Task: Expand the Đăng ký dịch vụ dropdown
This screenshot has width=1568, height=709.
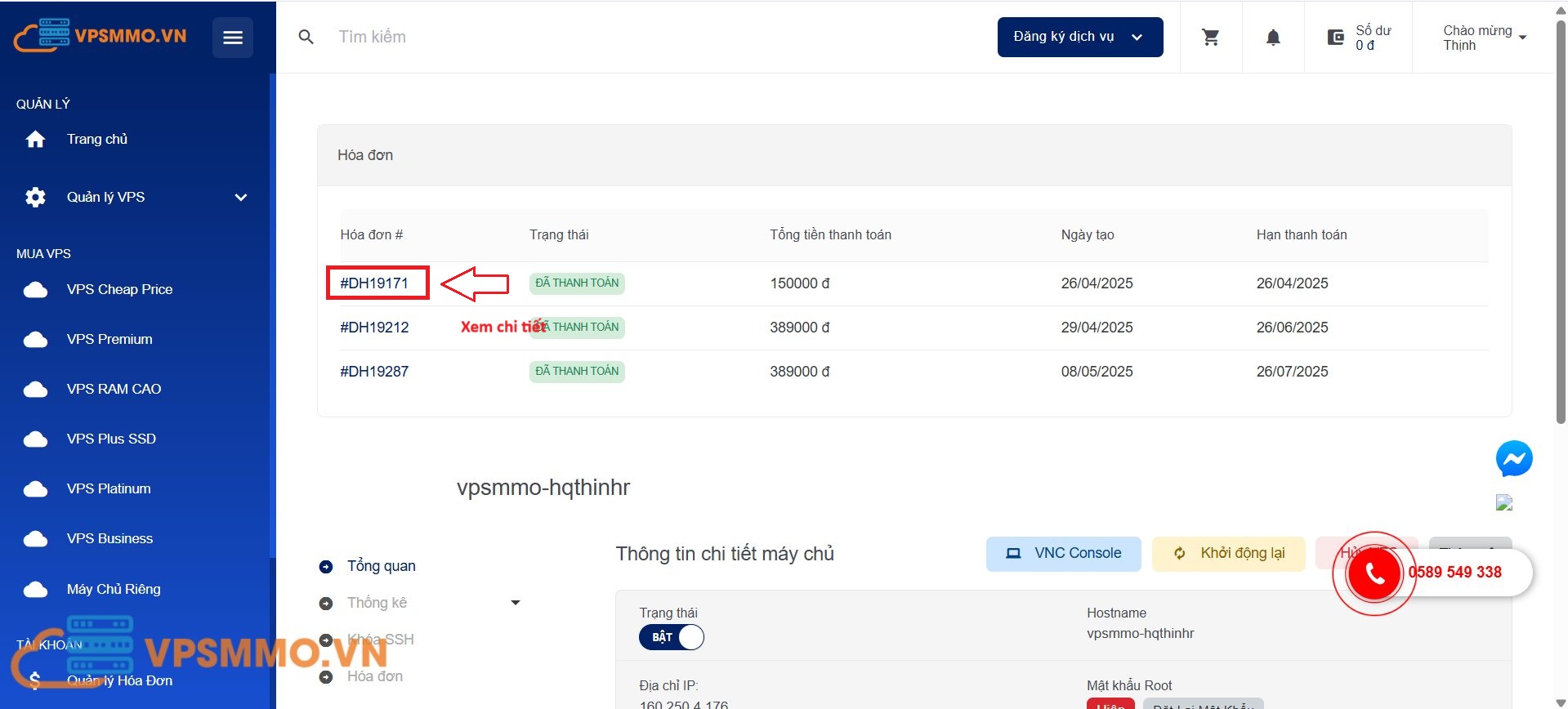Action: pyautogui.click(x=1079, y=38)
